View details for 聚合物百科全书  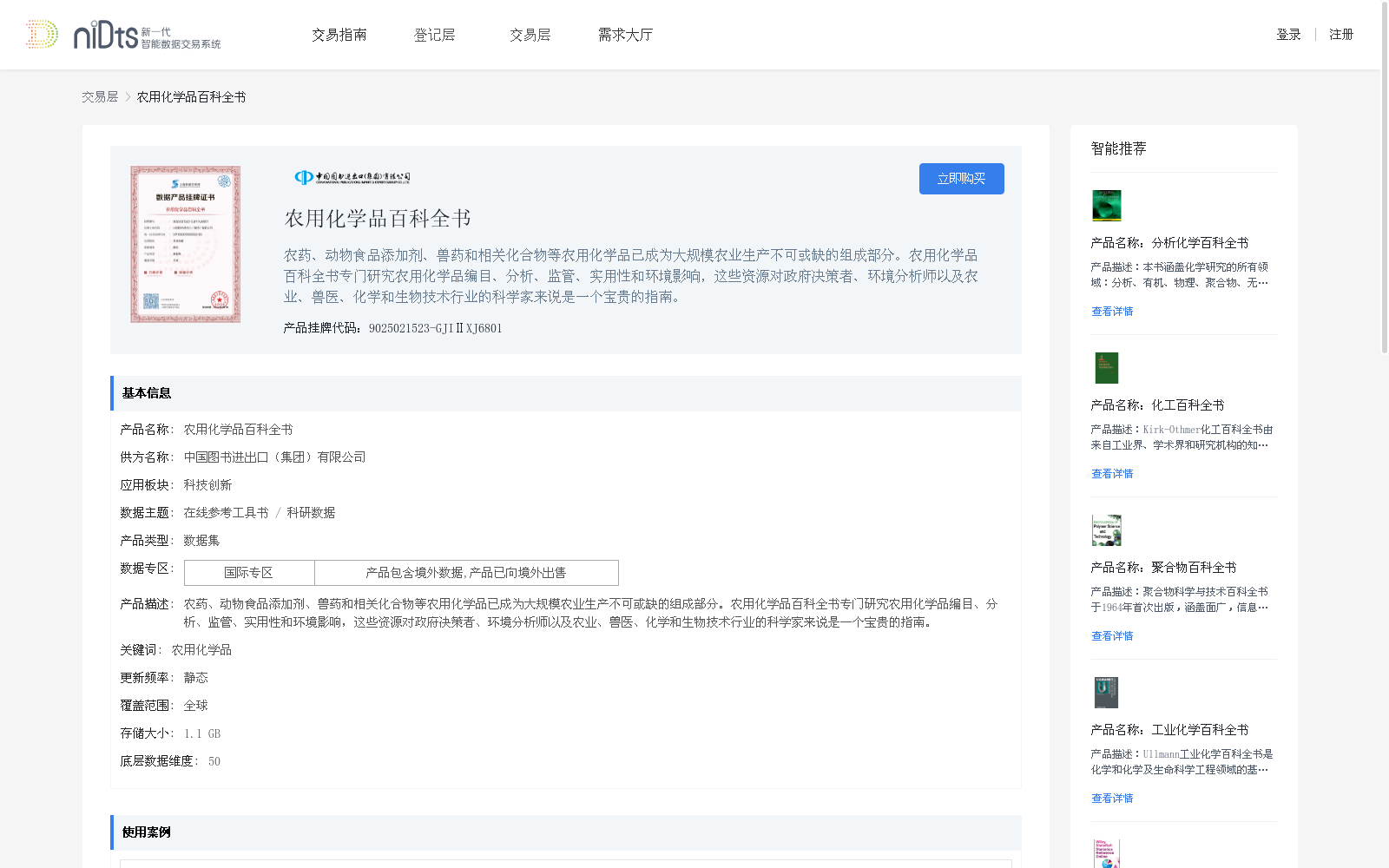(1112, 636)
